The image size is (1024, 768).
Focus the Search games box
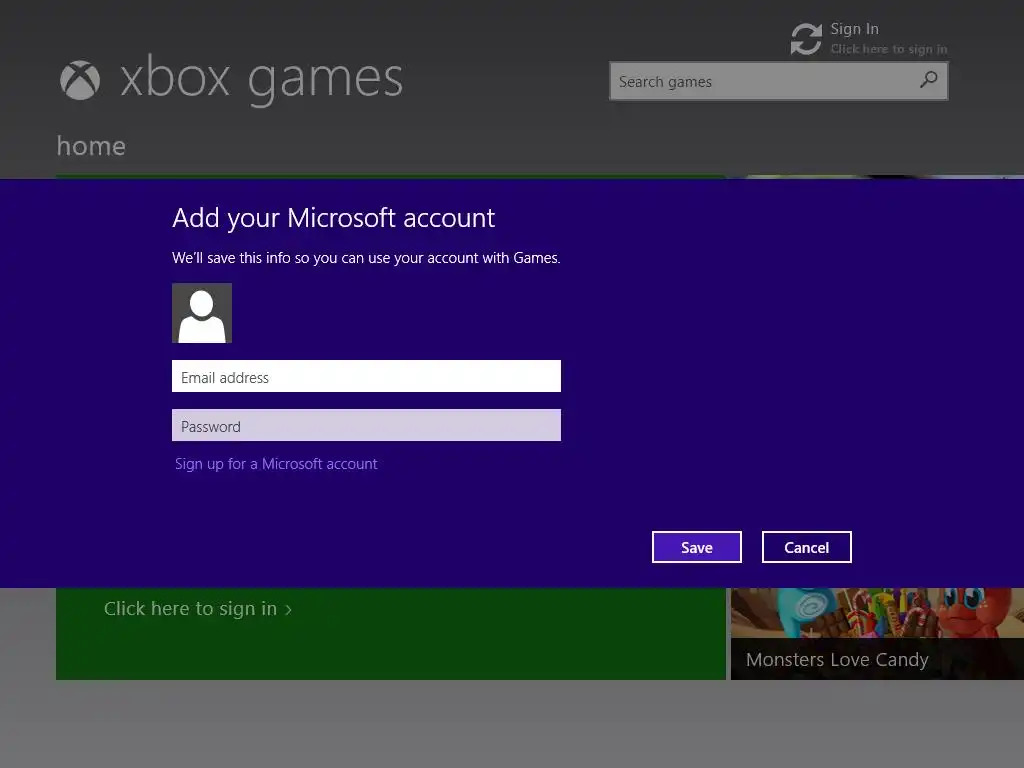(x=778, y=81)
